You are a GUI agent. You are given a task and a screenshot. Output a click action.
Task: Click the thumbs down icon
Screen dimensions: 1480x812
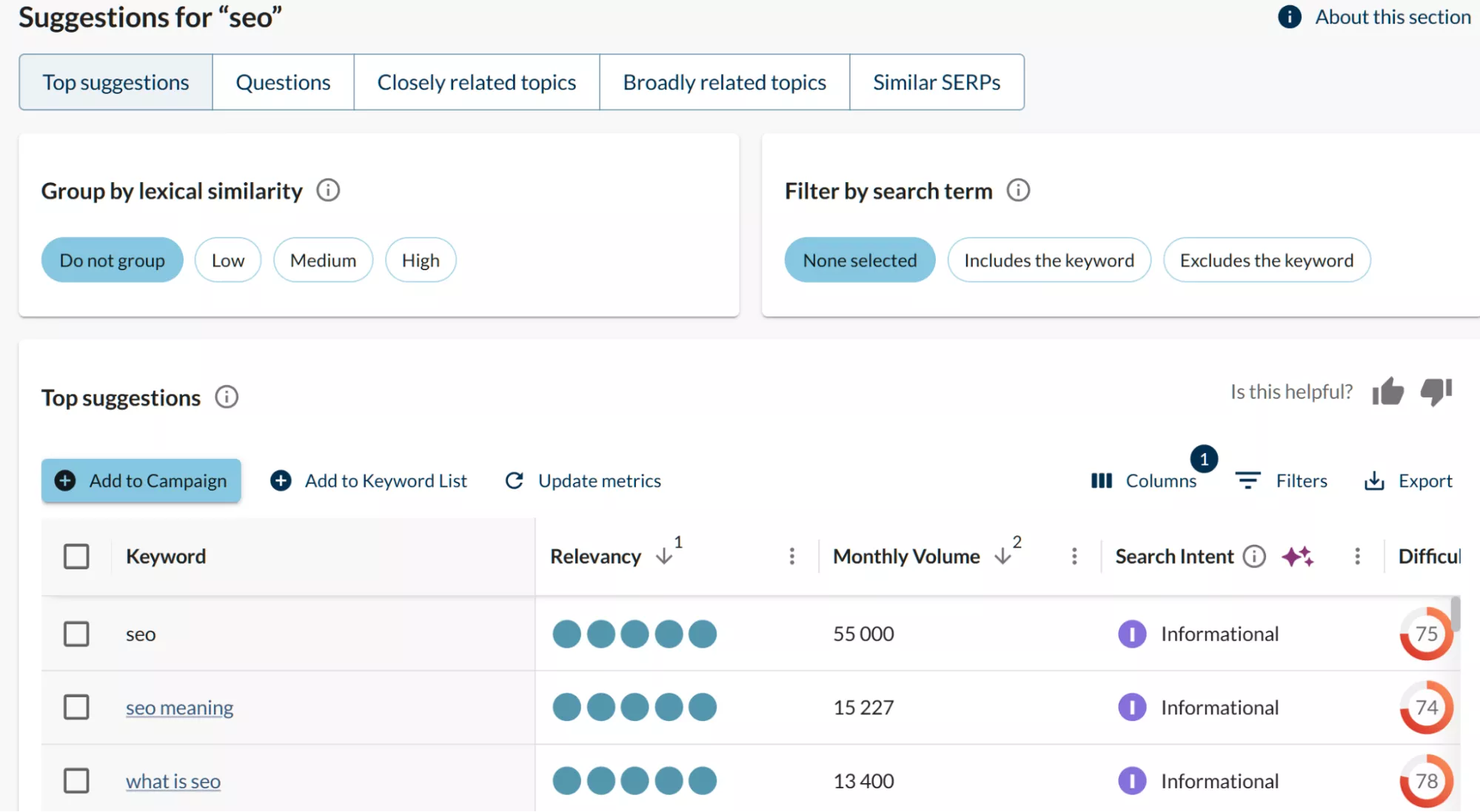point(1436,392)
